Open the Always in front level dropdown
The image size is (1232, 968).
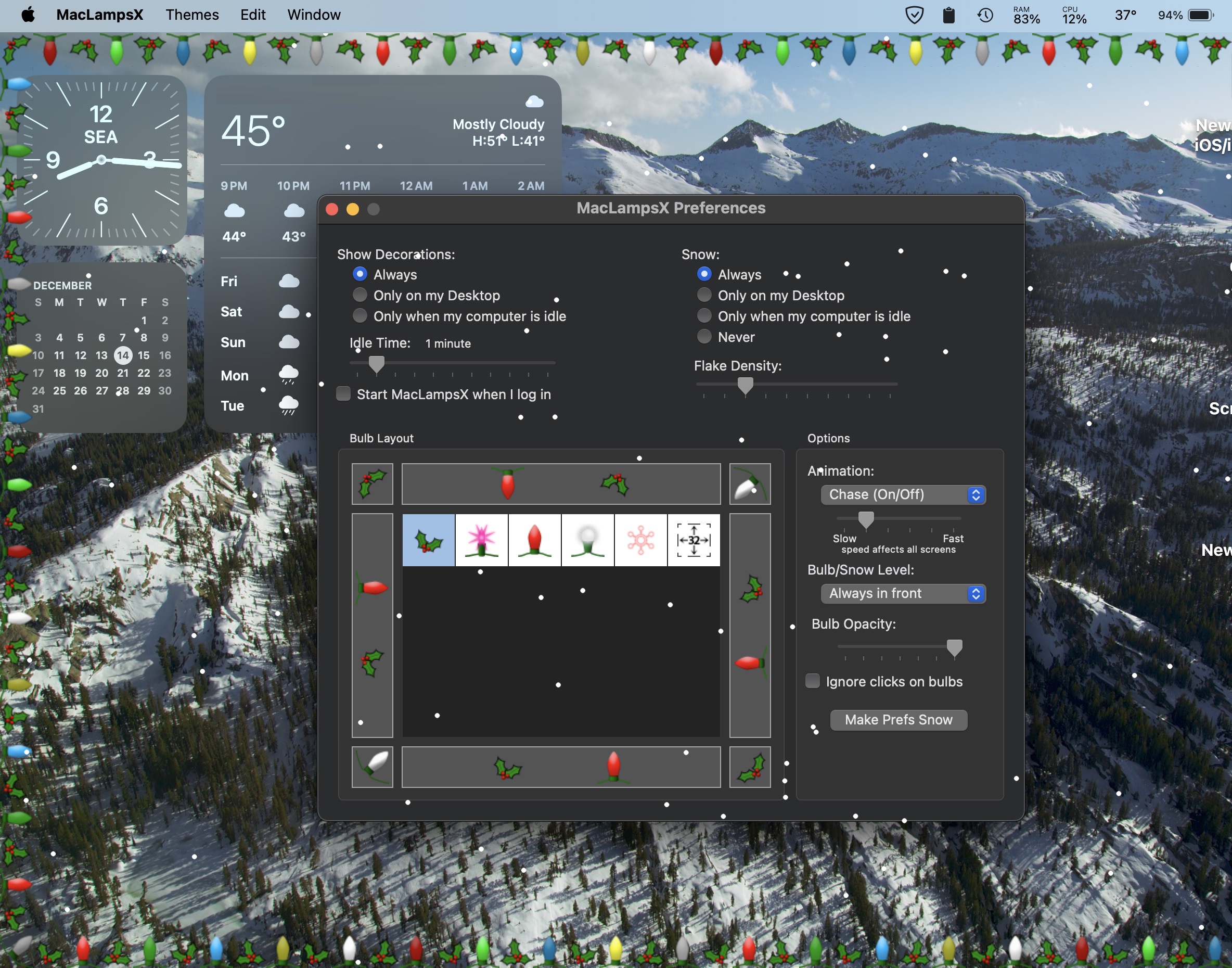(903, 593)
